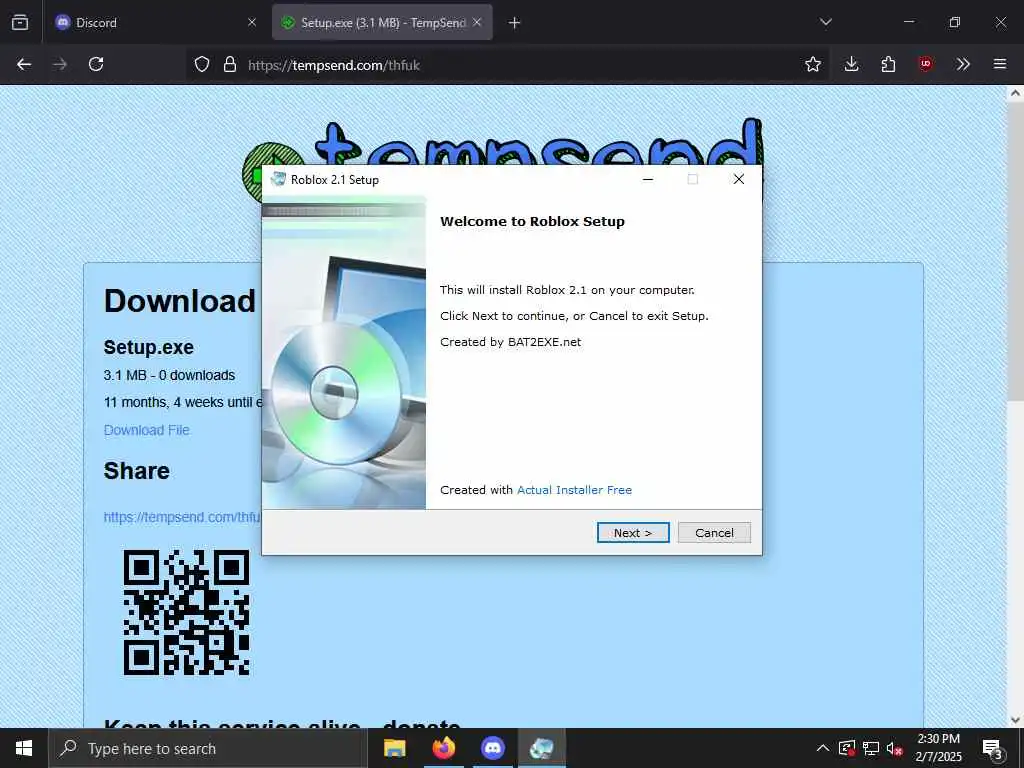Screen dimensions: 1024x768
Task: Open the tracking protection shield
Action: pos(202,65)
